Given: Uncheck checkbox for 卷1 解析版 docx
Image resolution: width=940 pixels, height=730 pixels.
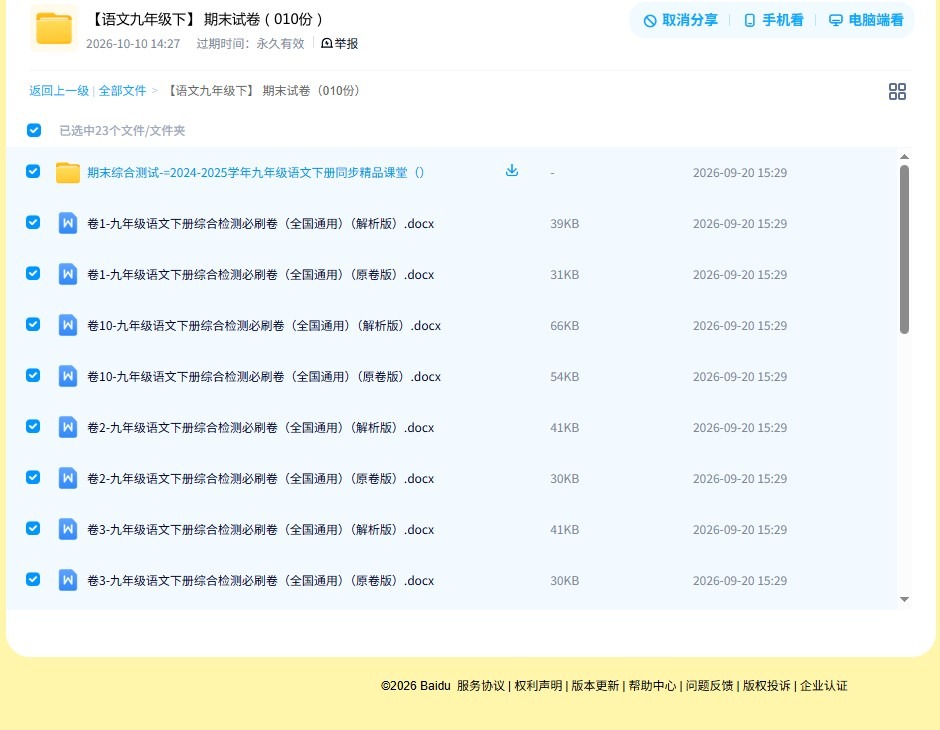Looking at the screenshot, I should [33, 222].
